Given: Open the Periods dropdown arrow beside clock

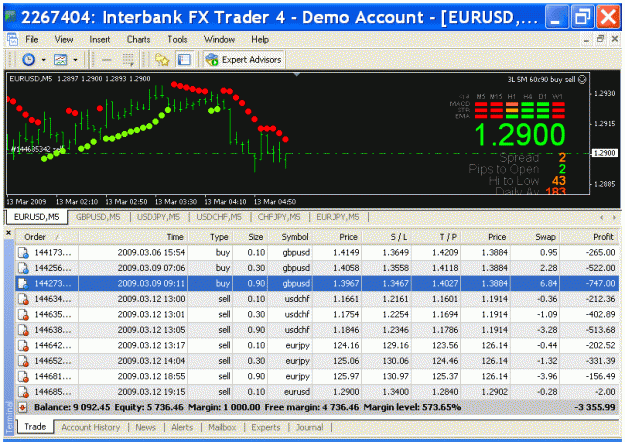Looking at the screenshot, I should 43,60.
